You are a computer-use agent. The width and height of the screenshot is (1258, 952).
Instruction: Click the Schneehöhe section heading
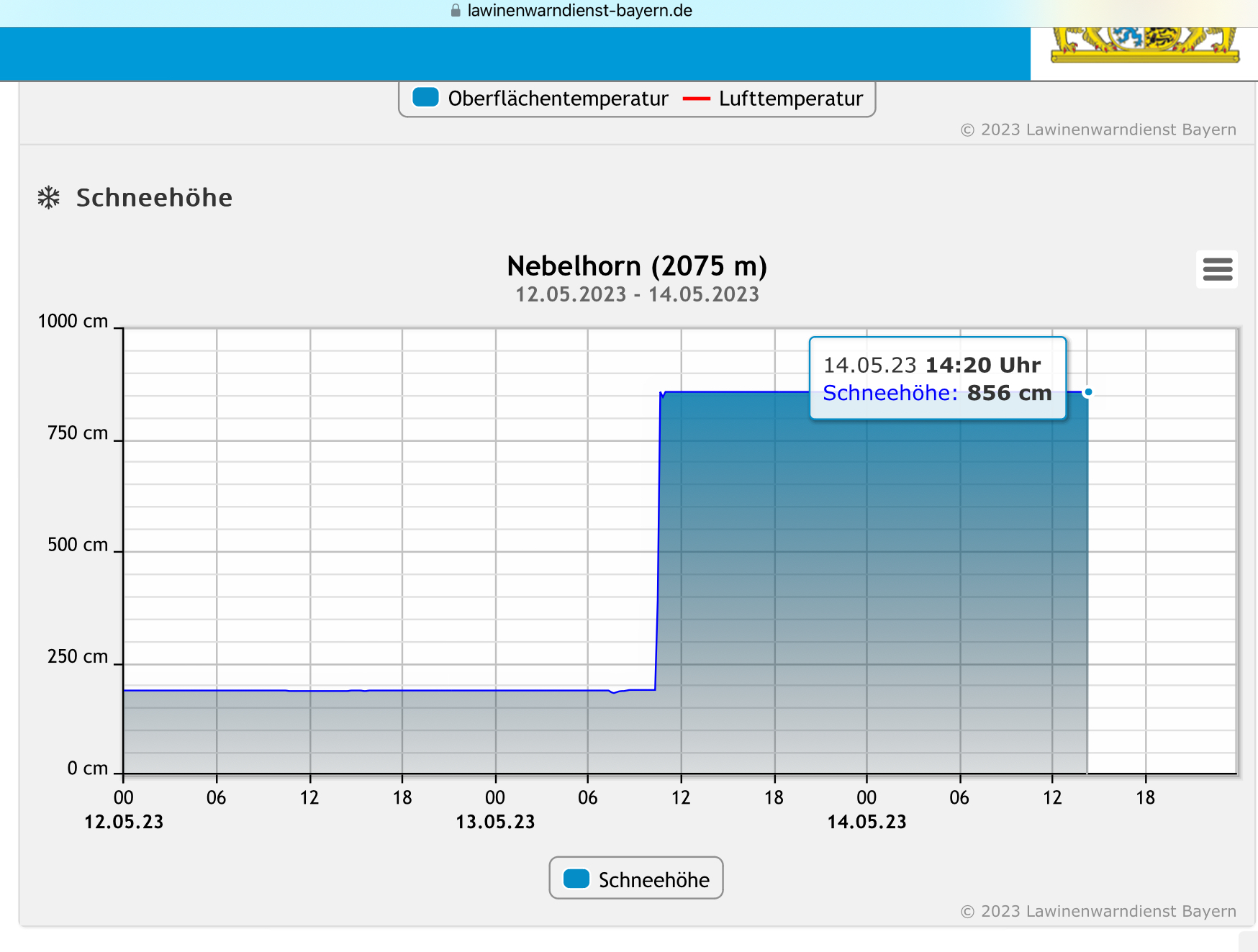click(154, 198)
